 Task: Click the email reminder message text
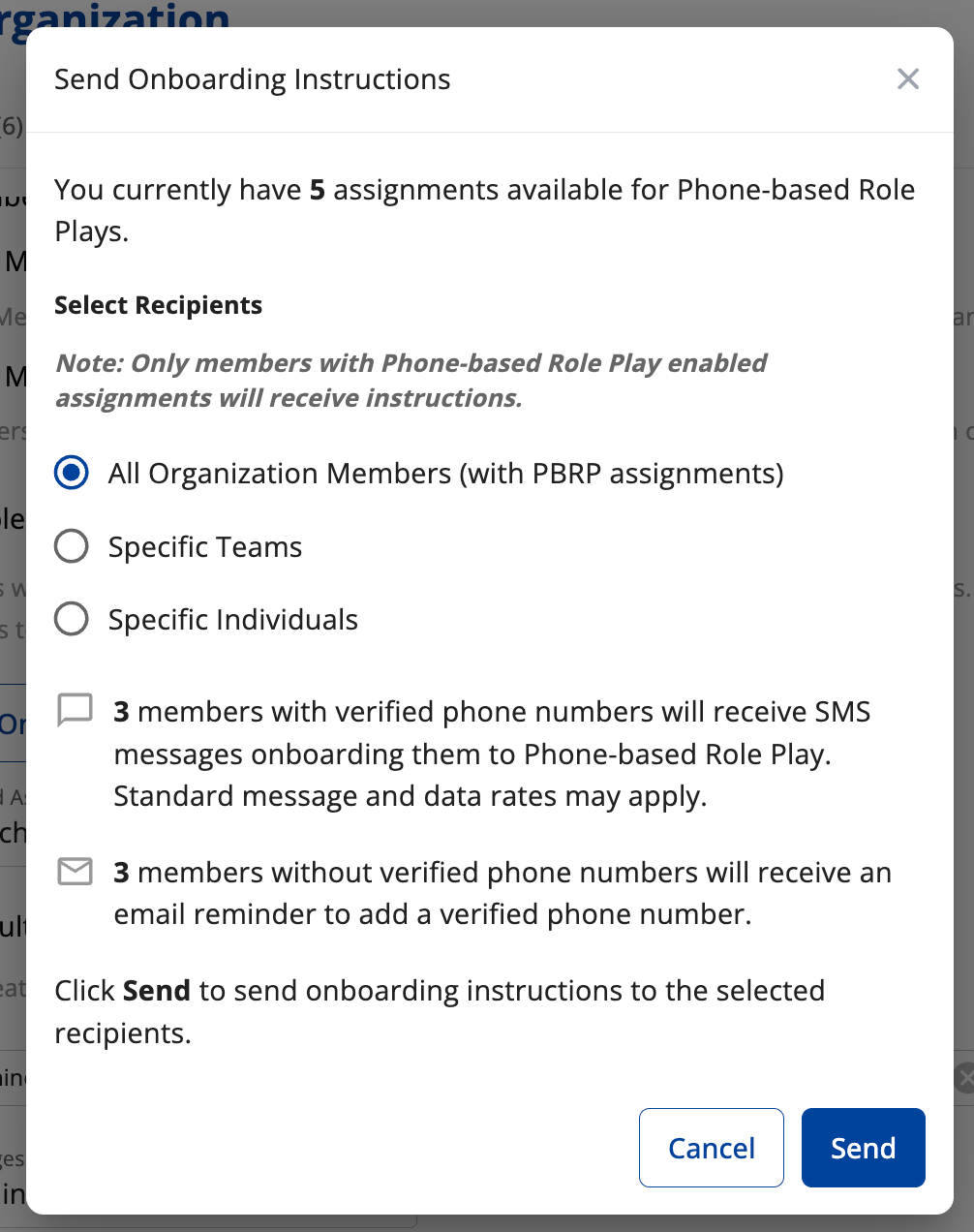pos(502,893)
